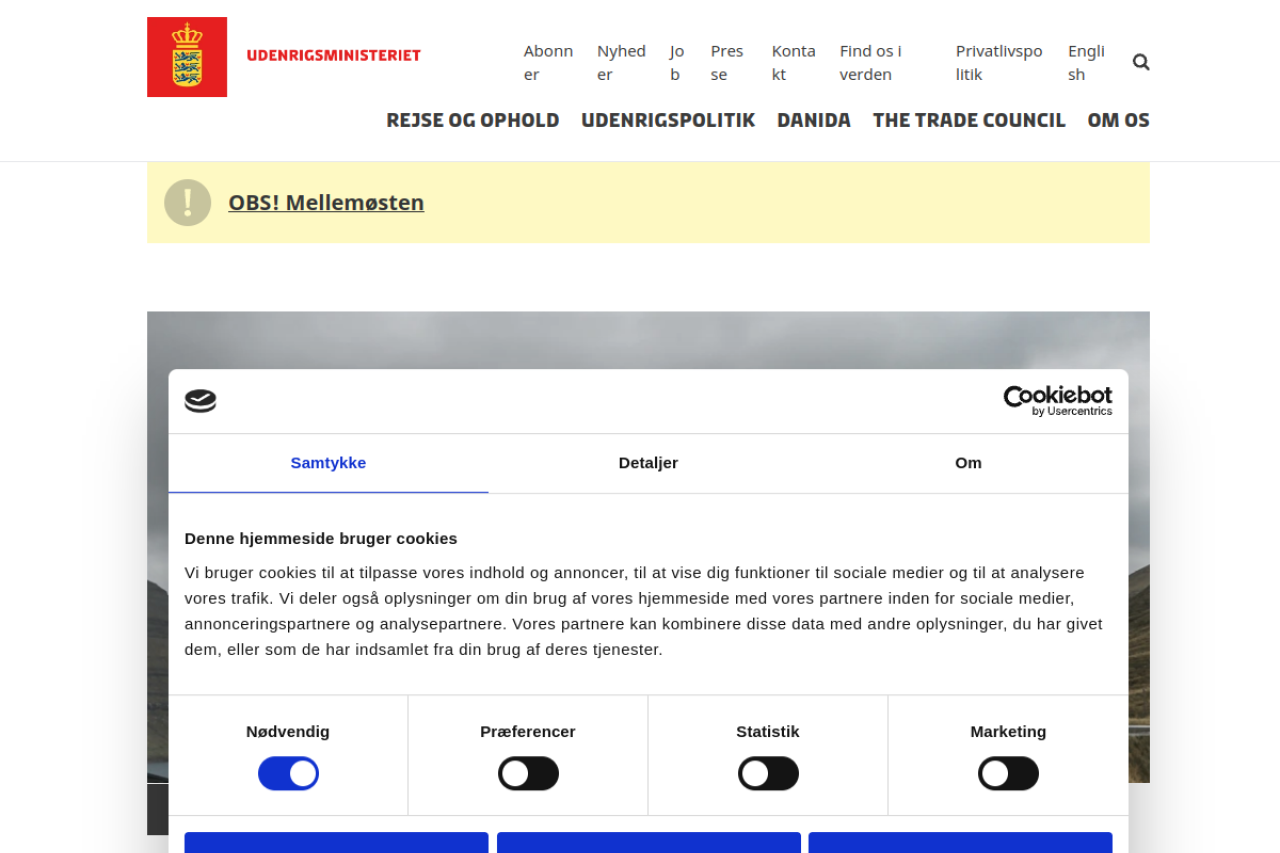Click the Udenrigsministeriet red text wordmark
The image size is (1280, 853).
(334, 56)
